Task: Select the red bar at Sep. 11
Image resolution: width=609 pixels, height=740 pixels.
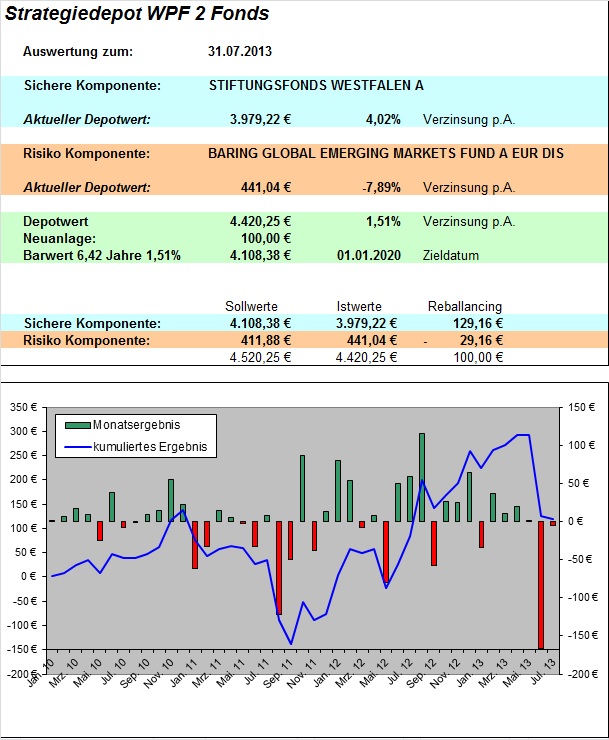Action: tap(279, 568)
